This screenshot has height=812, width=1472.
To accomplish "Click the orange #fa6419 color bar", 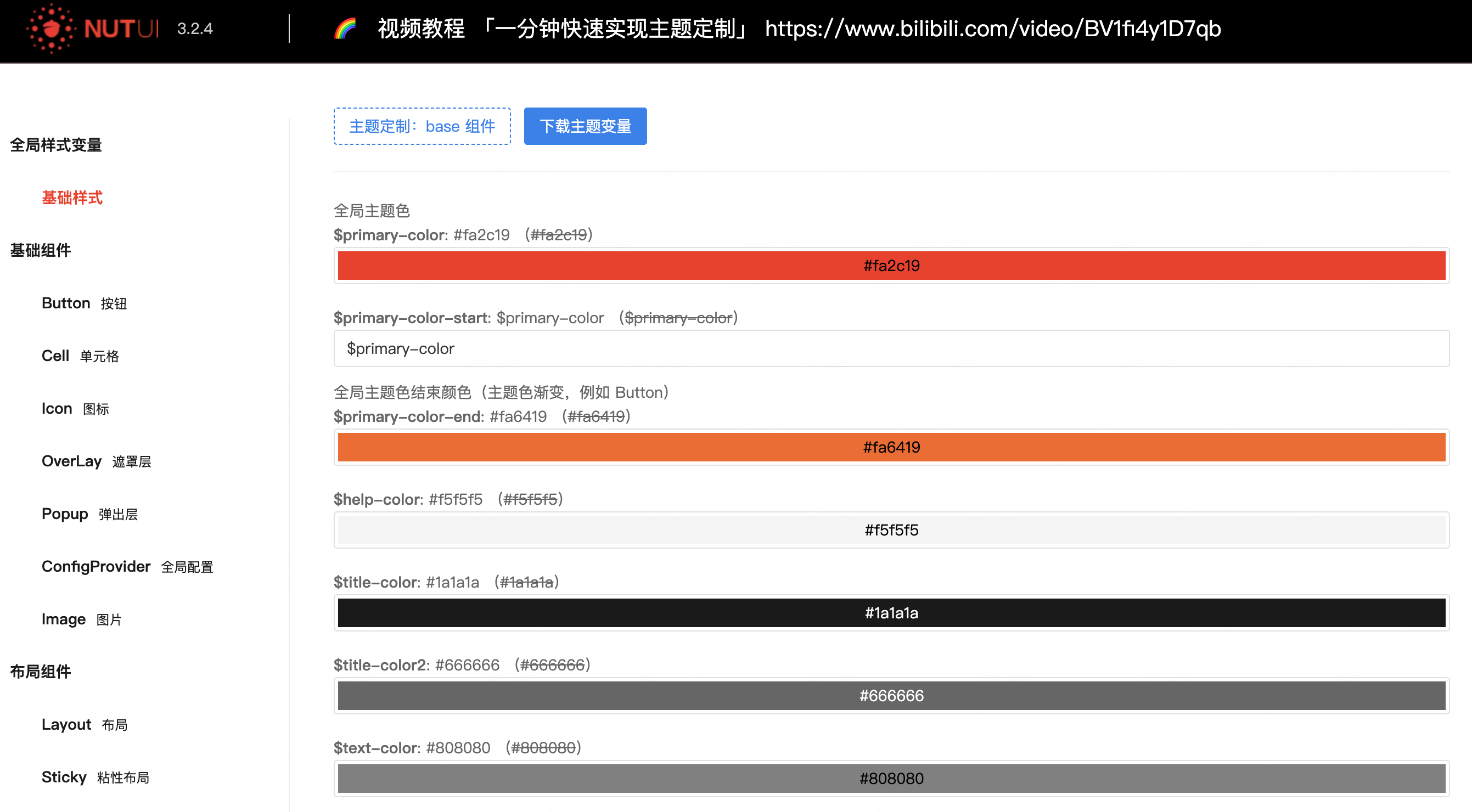I will (891, 447).
